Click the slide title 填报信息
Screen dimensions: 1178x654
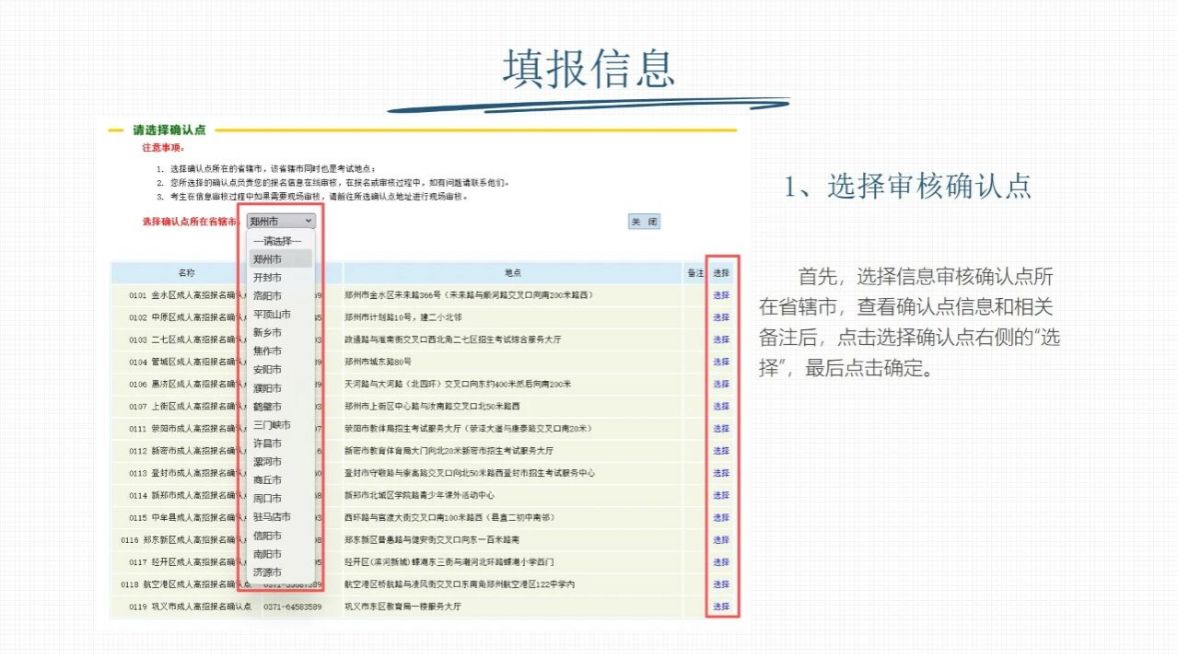pos(589,68)
